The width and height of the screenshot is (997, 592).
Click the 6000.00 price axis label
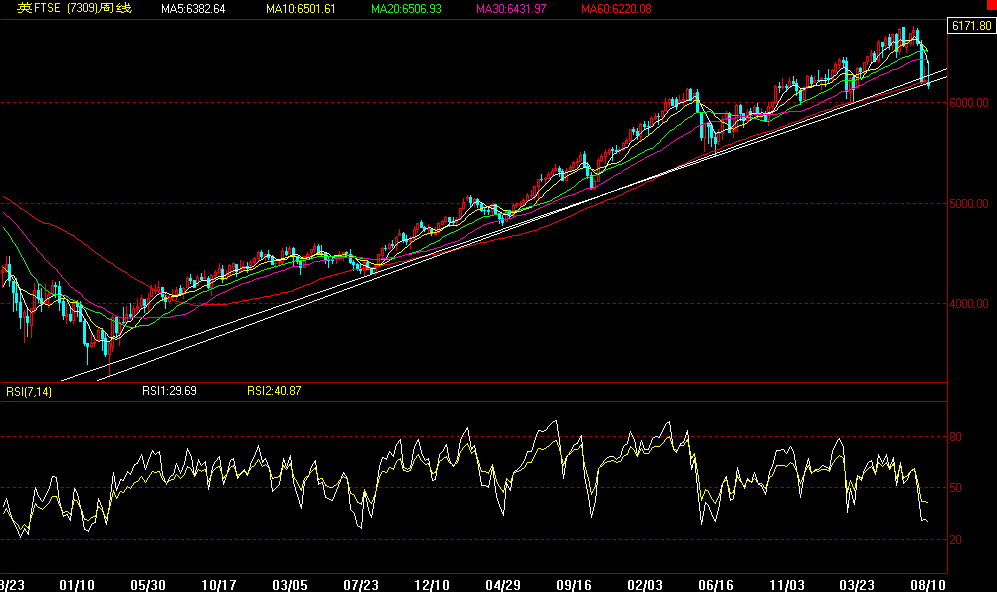click(970, 100)
